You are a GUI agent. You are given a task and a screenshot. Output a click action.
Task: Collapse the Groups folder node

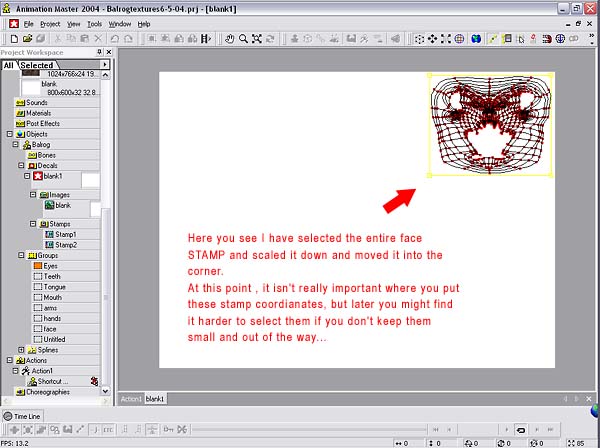coord(22,255)
